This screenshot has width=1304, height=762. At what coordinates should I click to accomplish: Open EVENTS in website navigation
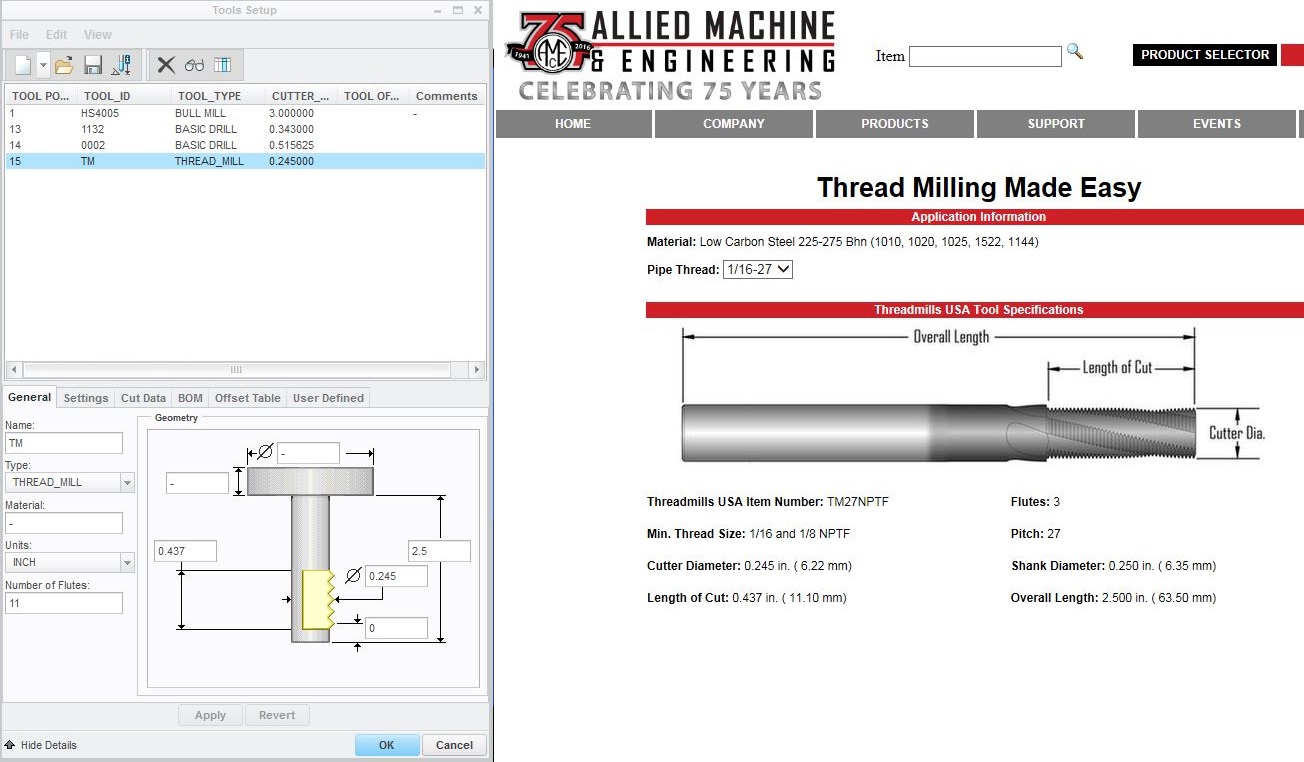[x=1217, y=124]
